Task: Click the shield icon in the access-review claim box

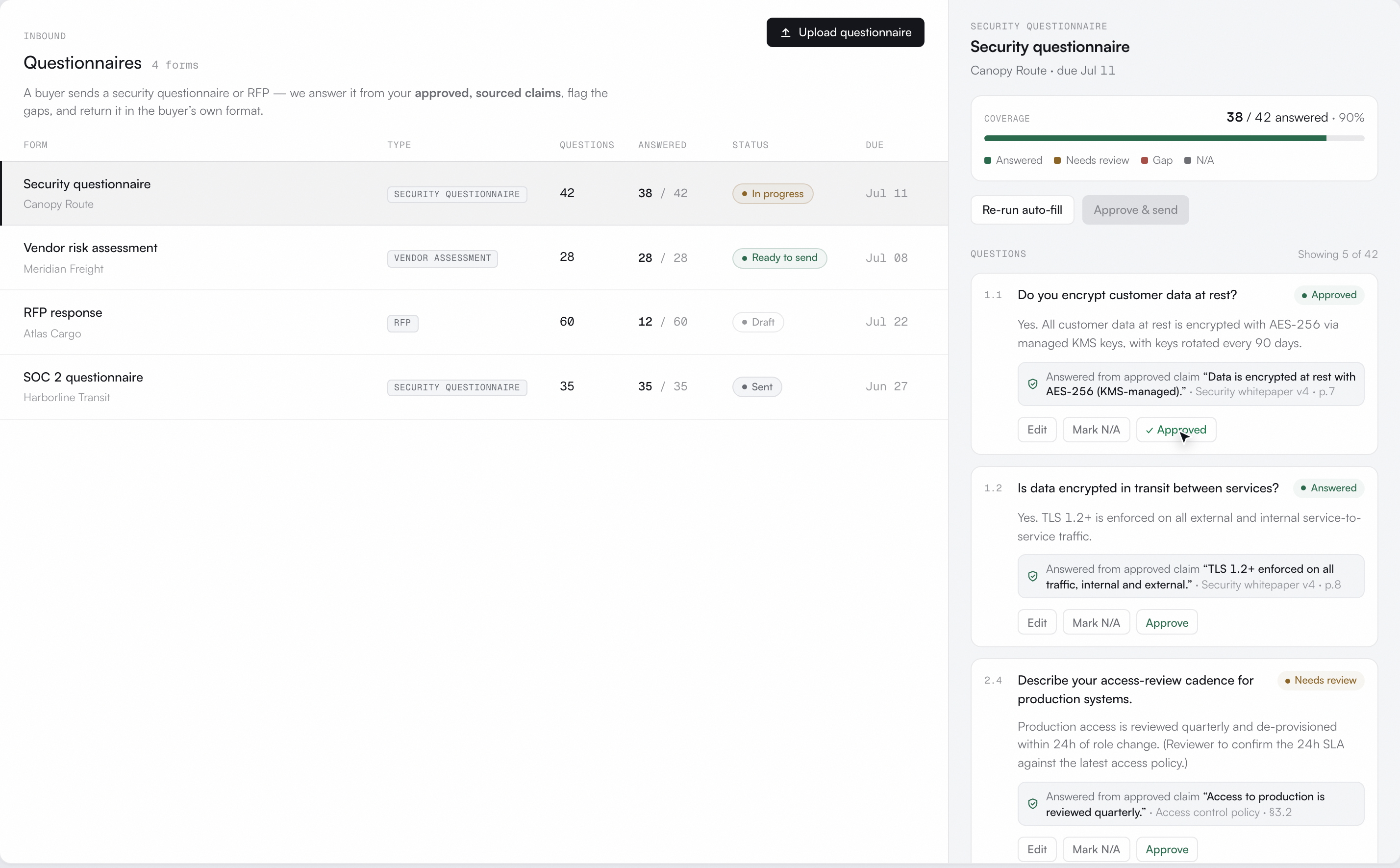Action: (1032, 804)
